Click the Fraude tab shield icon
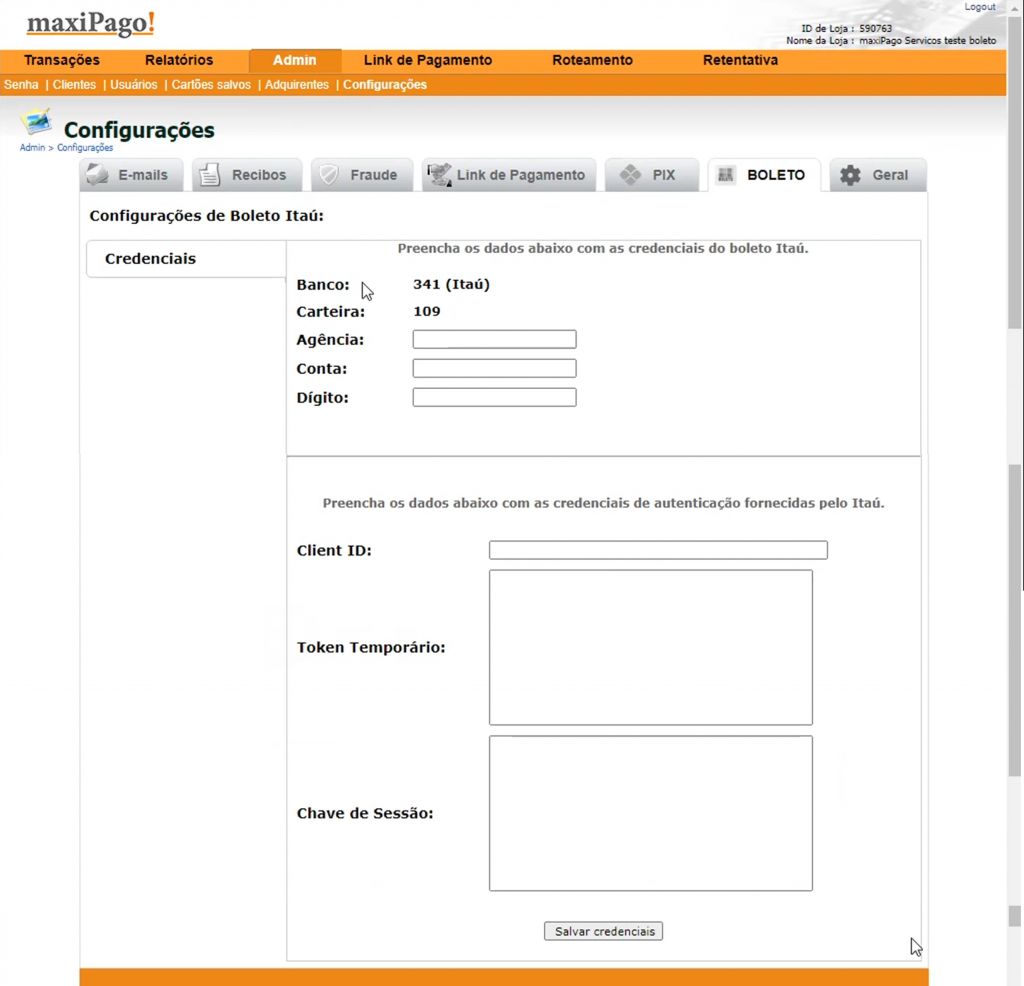The width and height of the screenshot is (1024, 986). click(329, 175)
